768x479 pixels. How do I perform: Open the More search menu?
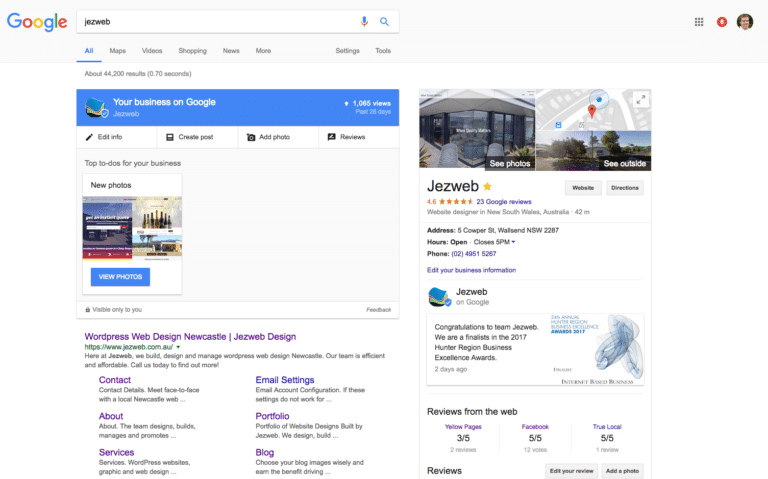pos(263,50)
